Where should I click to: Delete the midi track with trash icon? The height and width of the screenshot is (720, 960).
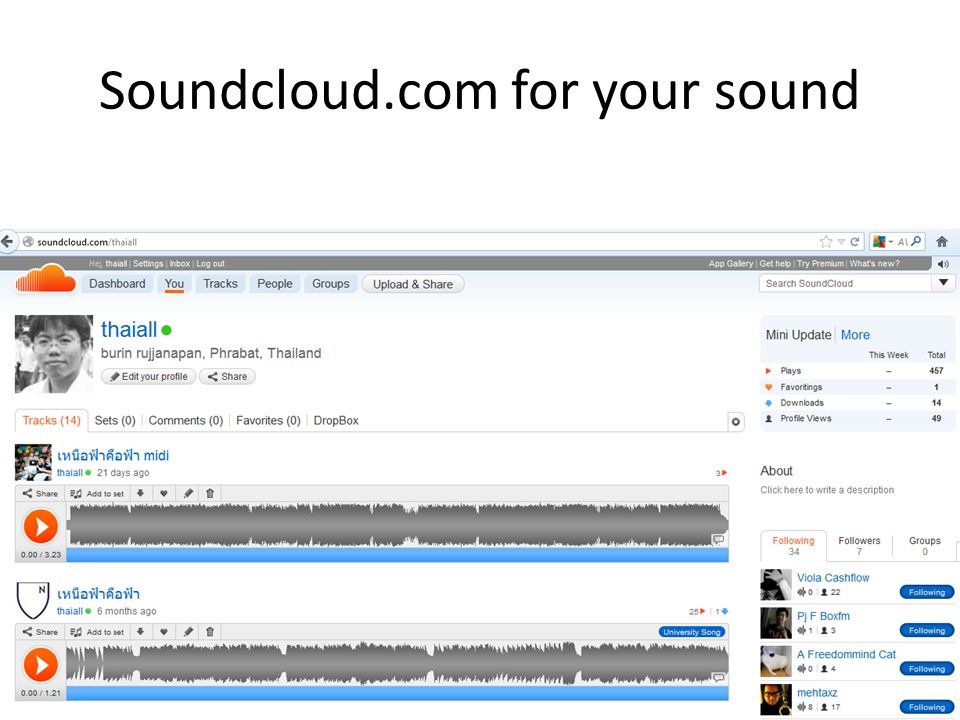point(210,493)
